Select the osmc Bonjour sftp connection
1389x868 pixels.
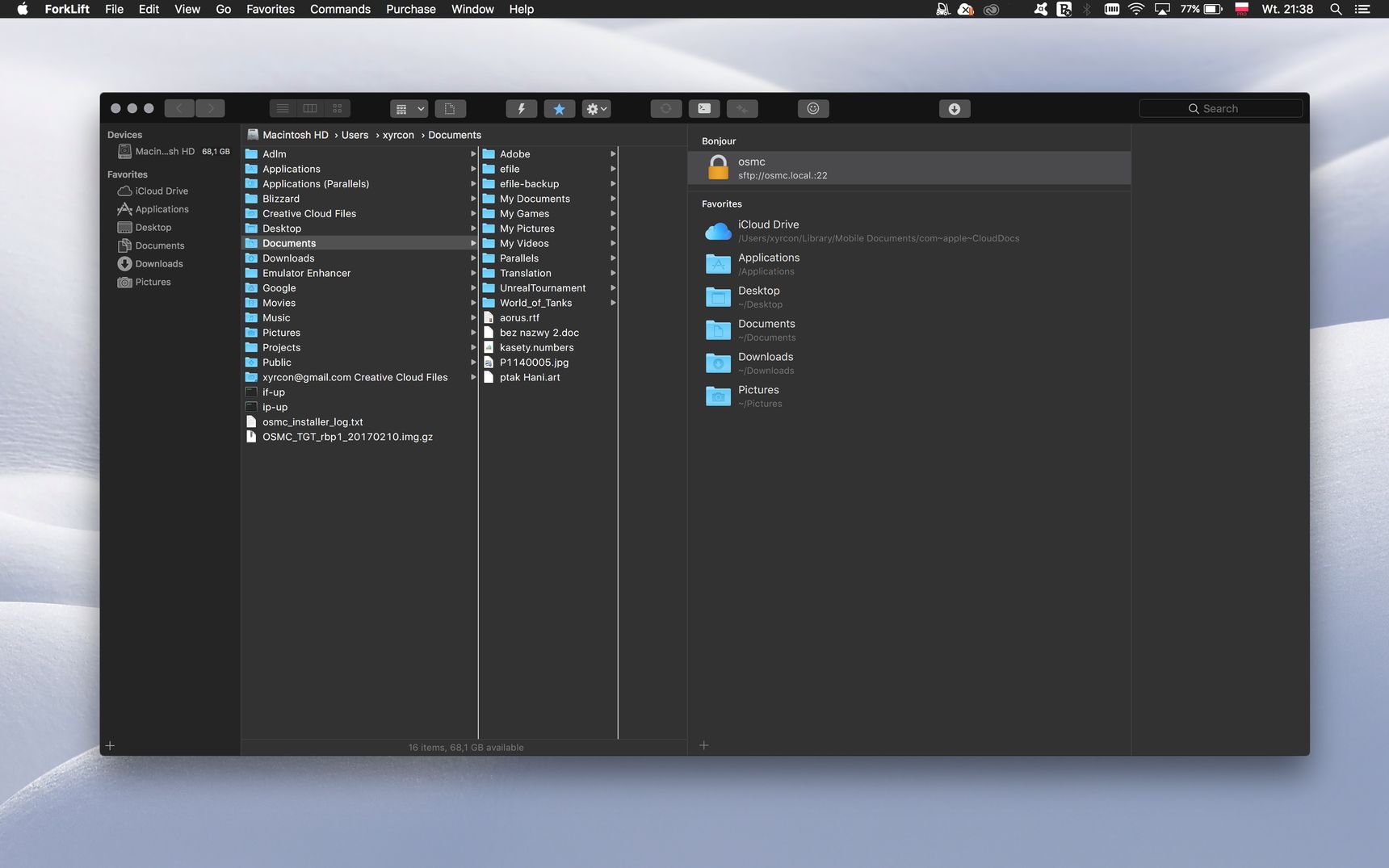tap(909, 168)
